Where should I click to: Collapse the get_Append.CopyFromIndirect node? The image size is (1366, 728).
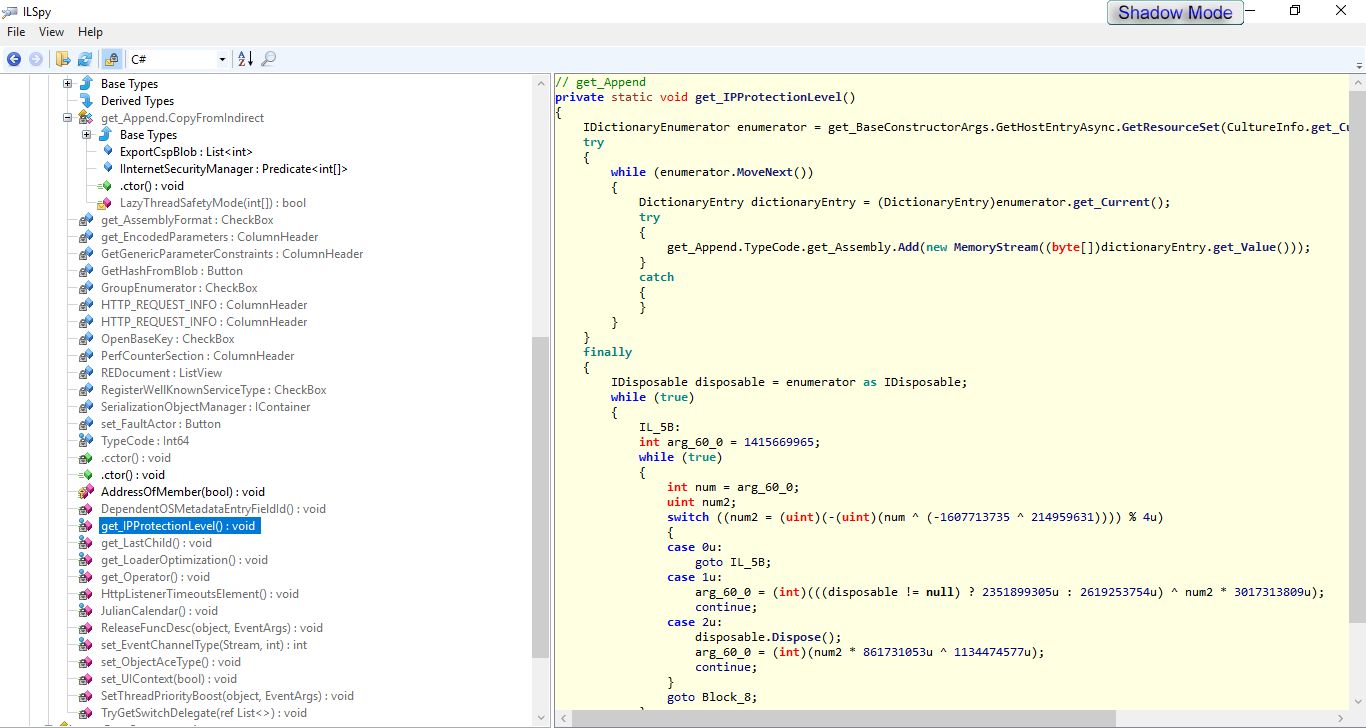(68, 118)
